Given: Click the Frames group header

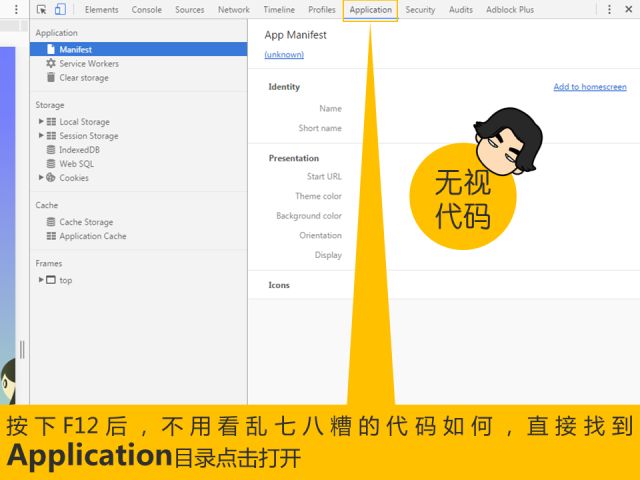Looking at the screenshot, I should coord(49,263).
